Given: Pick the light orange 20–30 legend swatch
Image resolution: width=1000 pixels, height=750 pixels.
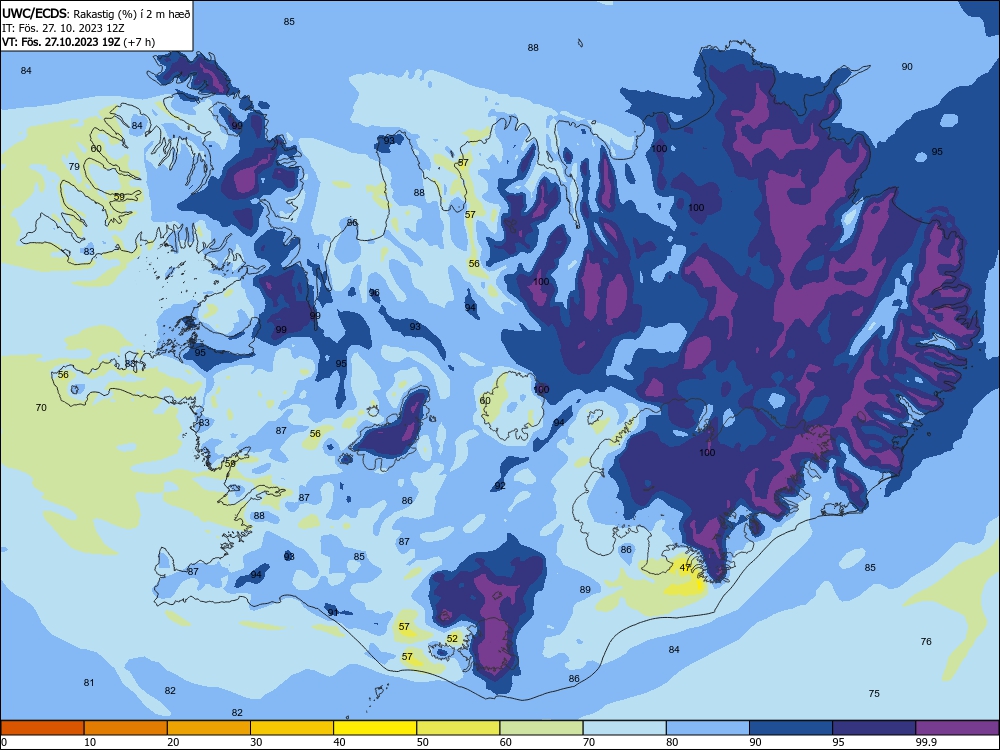Looking at the screenshot, I should (x=209, y=728).
